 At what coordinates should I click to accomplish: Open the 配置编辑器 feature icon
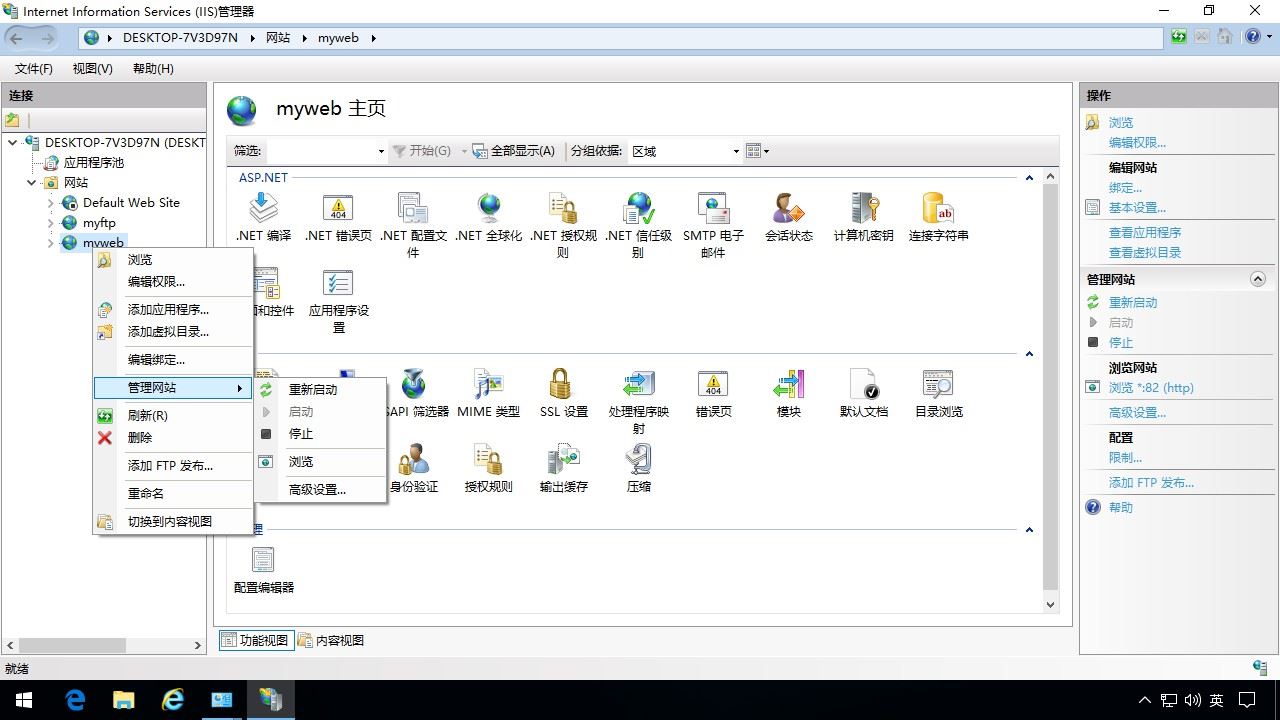coord(263,570)
